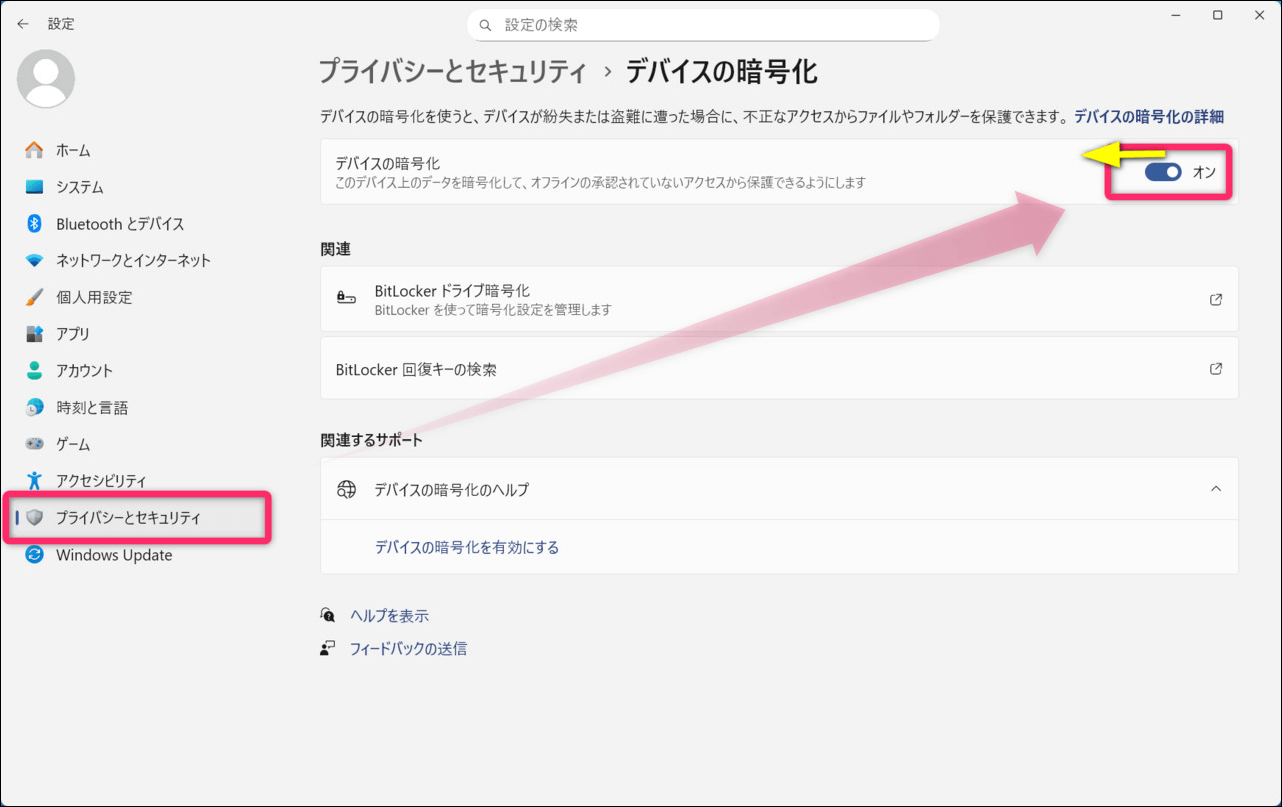The width and height of the screenshot is (1282, 807).
Task: Click the user profile avatar picture
Action: (46, 79)
